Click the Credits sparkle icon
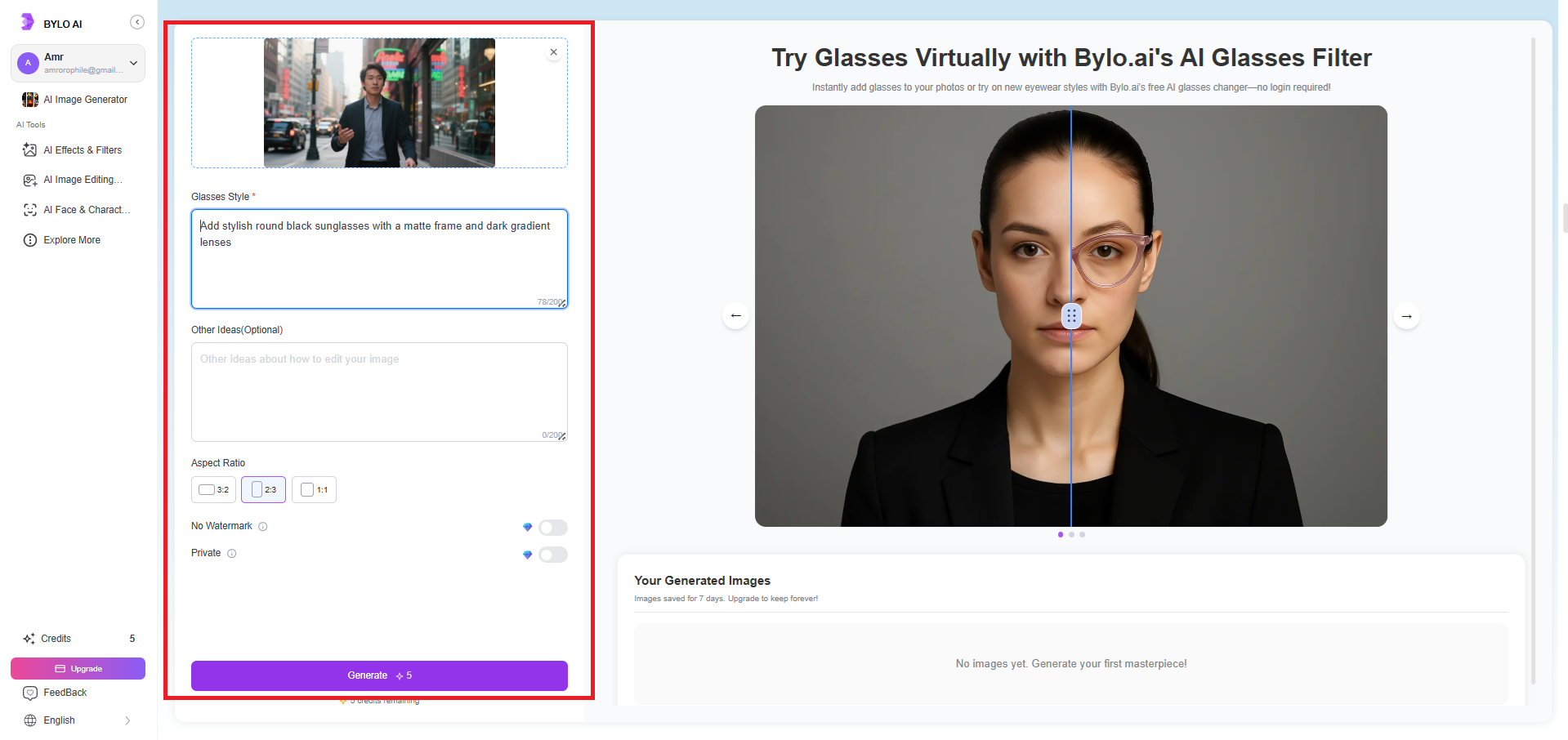The image size is (1568, 740). point(29,639)
